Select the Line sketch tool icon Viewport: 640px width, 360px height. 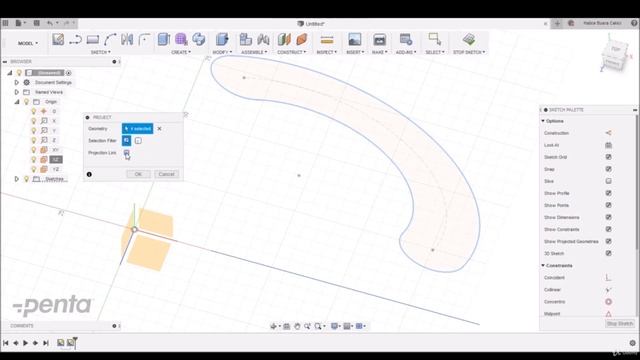tap(76, 40)
